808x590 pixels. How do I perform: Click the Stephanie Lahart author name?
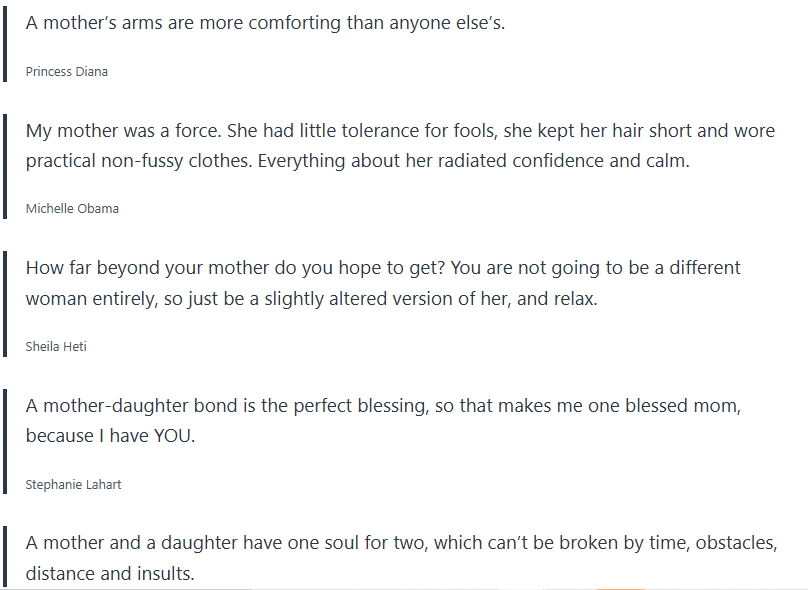click(x=74, y=485)
